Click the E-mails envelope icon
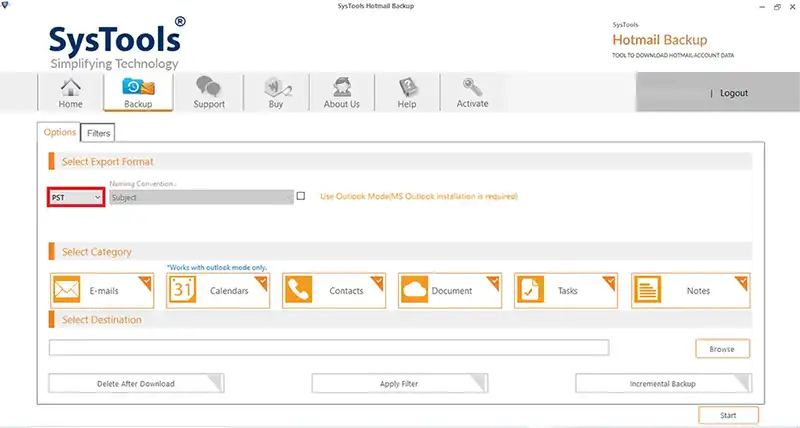The width and height of the screenshot is (800, 428). coord(67,289)
